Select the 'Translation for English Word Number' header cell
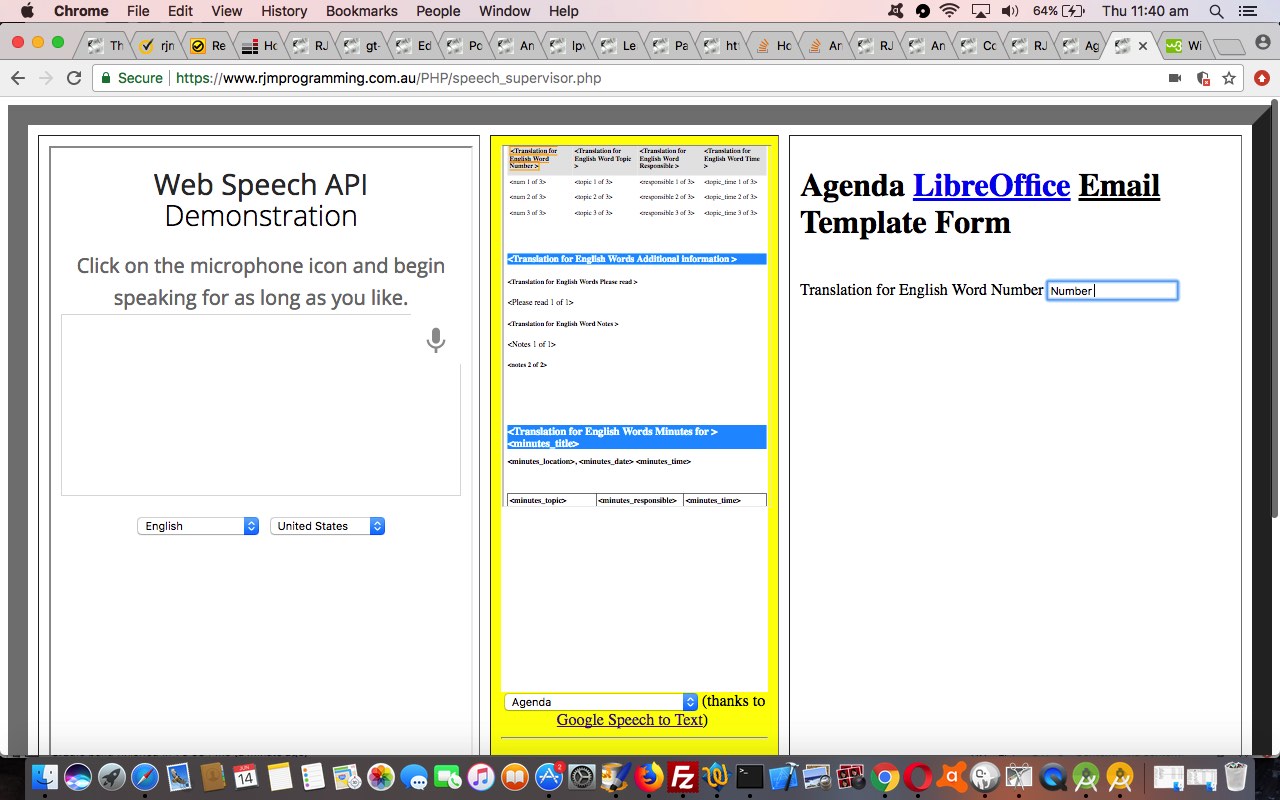This screenshot has height=800, width=1280. point(536,159)
